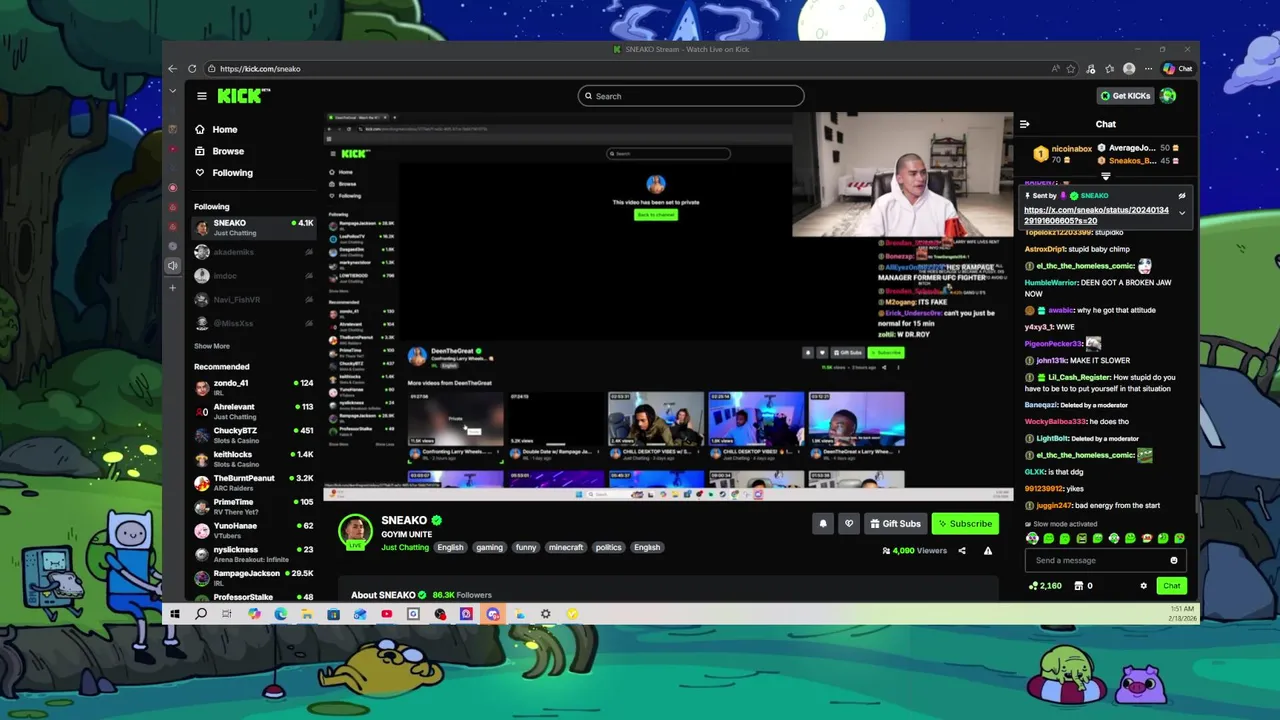The height and width of the screenshot is (720, 1280).
Task: Open the KICKs balance 2,160
Action: click(1045, 586)
